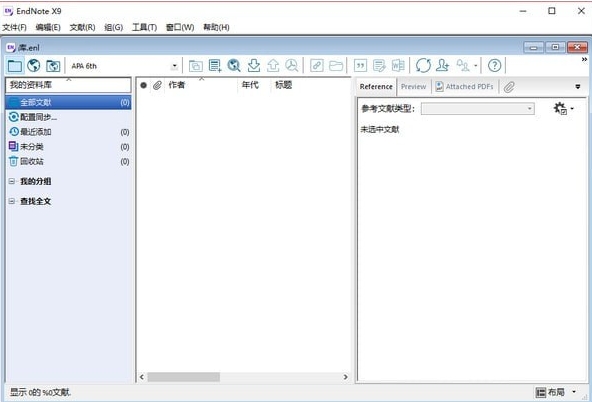592x402 pixels.
Task: Click the 未选中文献 text
Action: 380,129
